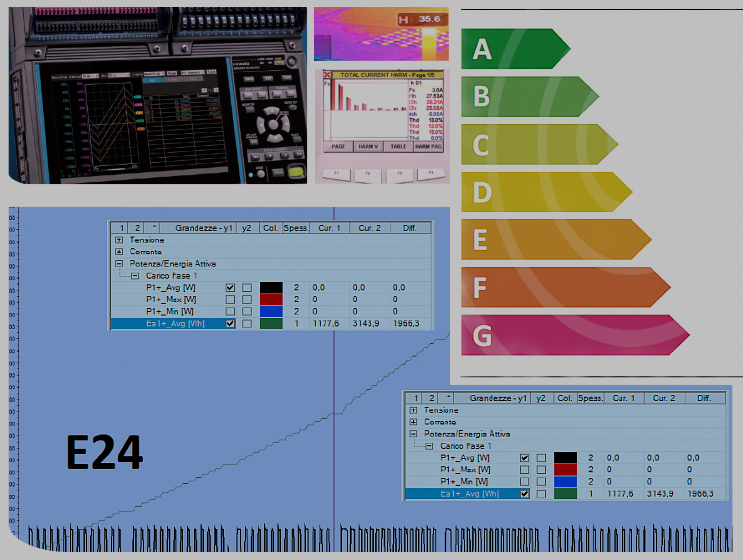This screenshot has height=560, width=743.
Task: Open green color swatch of Ea1+_Avg, upper panel
Action: 271,324
